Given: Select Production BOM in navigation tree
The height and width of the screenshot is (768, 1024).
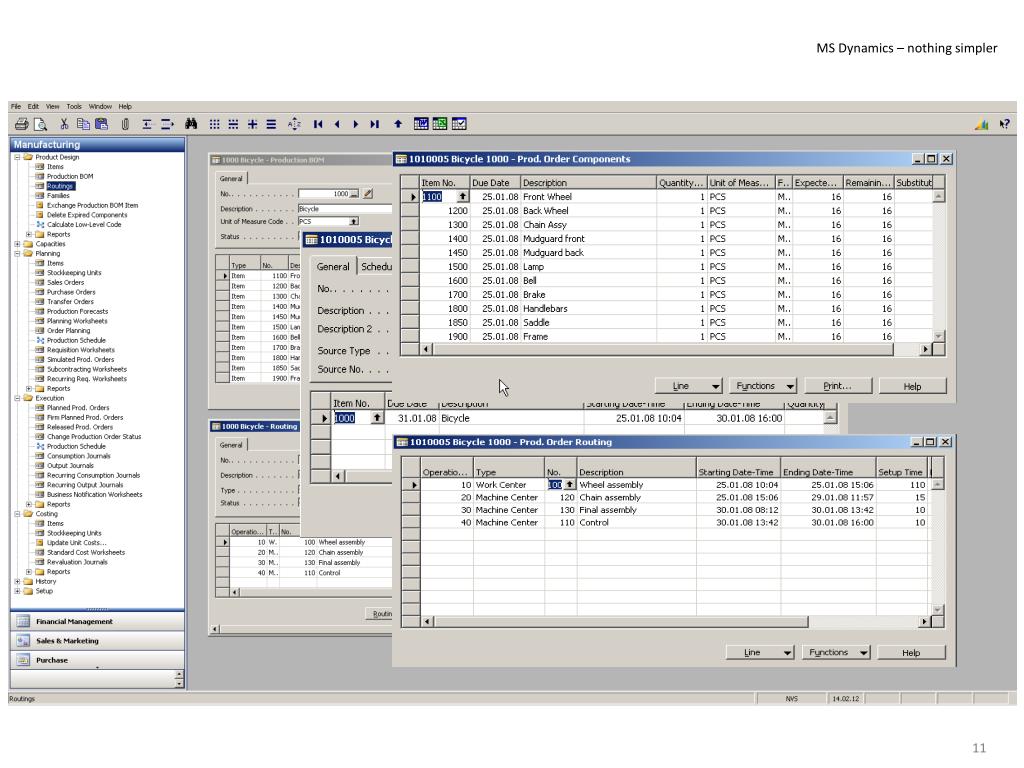Looking at the screenshot, I should click(x=70, y=176).
